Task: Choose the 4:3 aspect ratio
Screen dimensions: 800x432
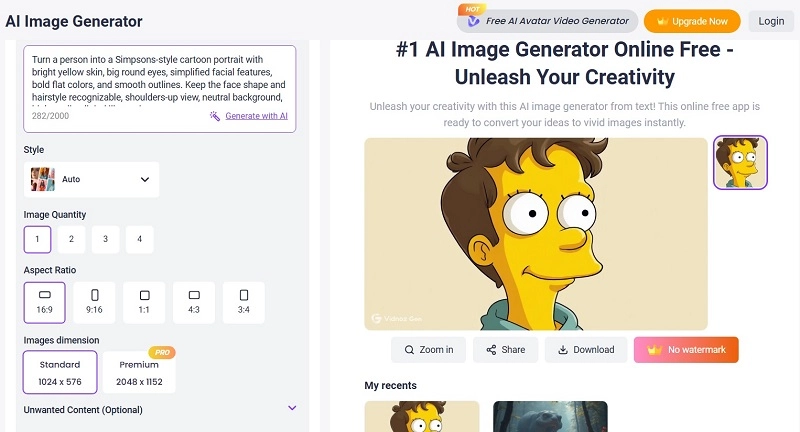Action: [x=194, y=302]
